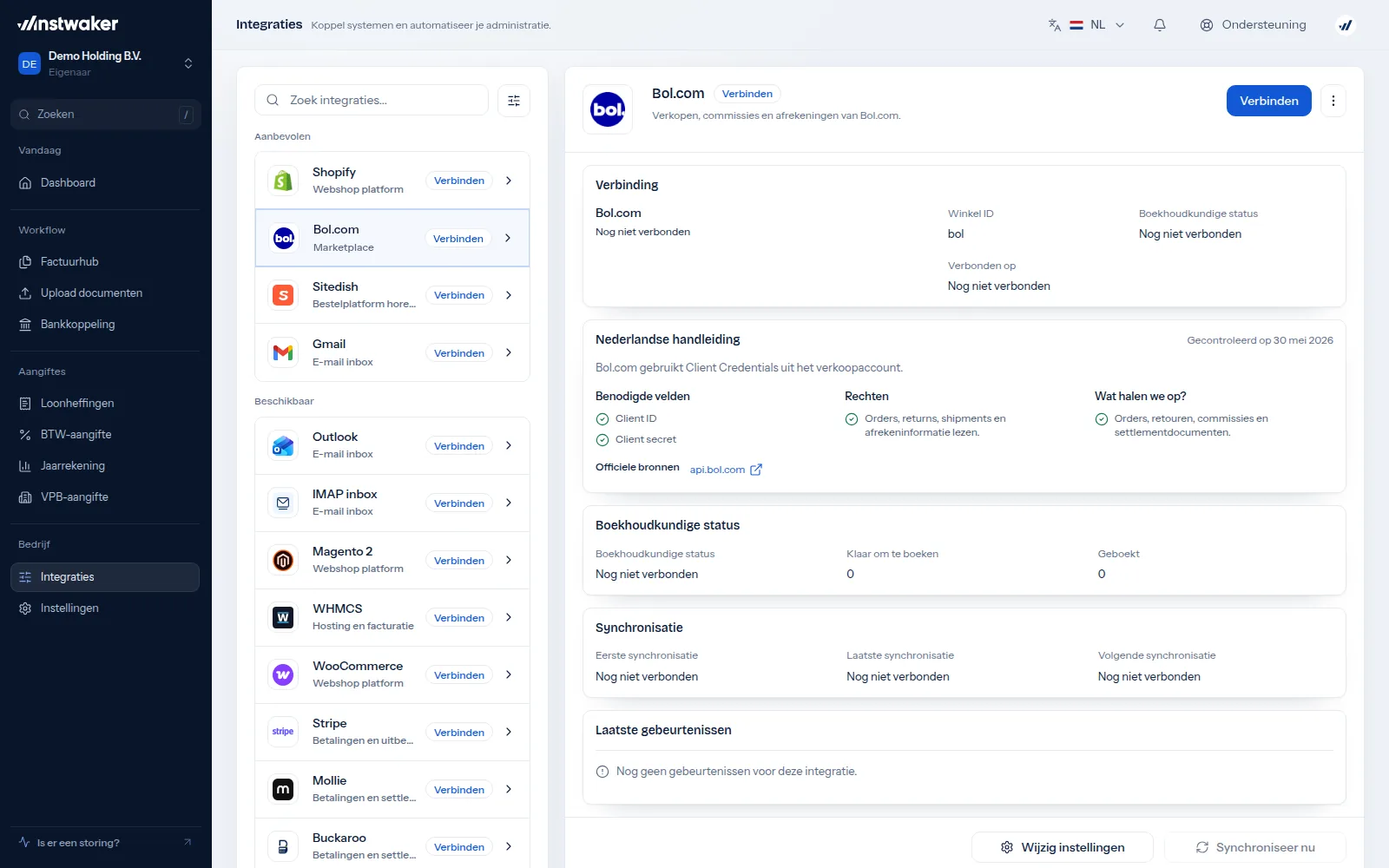Navigate to Bankkoppeling
Screen dimensions: 1389x868
pos(105,325)
